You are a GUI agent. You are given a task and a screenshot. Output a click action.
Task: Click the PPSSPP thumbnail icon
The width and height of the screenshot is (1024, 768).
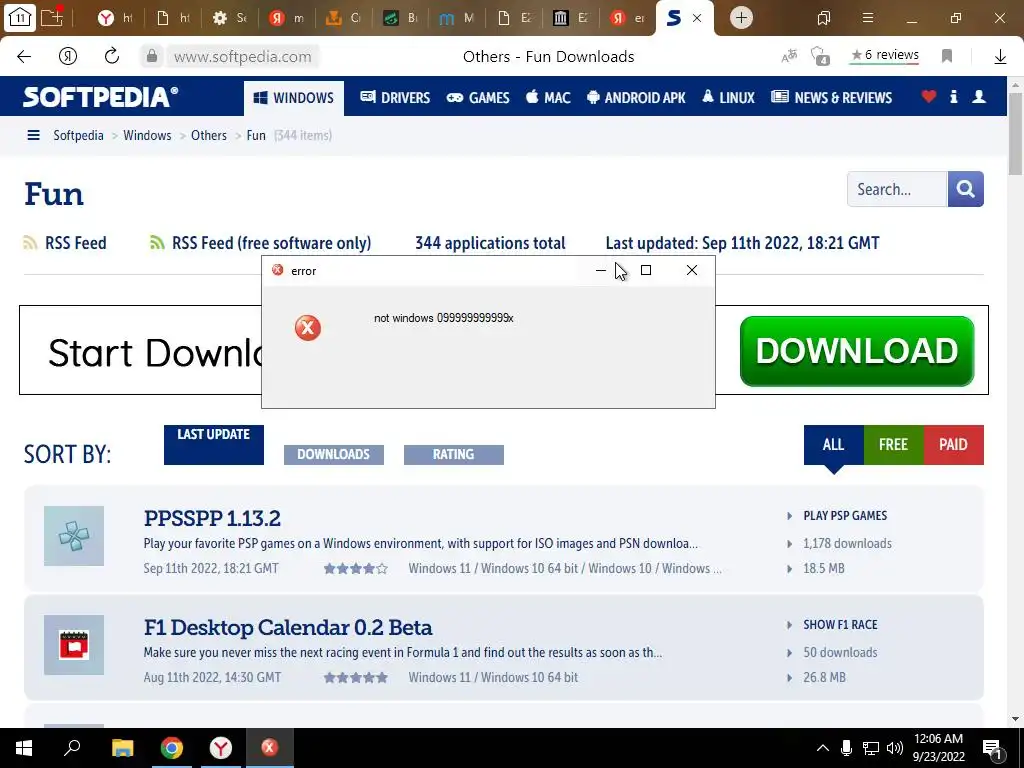74,536
